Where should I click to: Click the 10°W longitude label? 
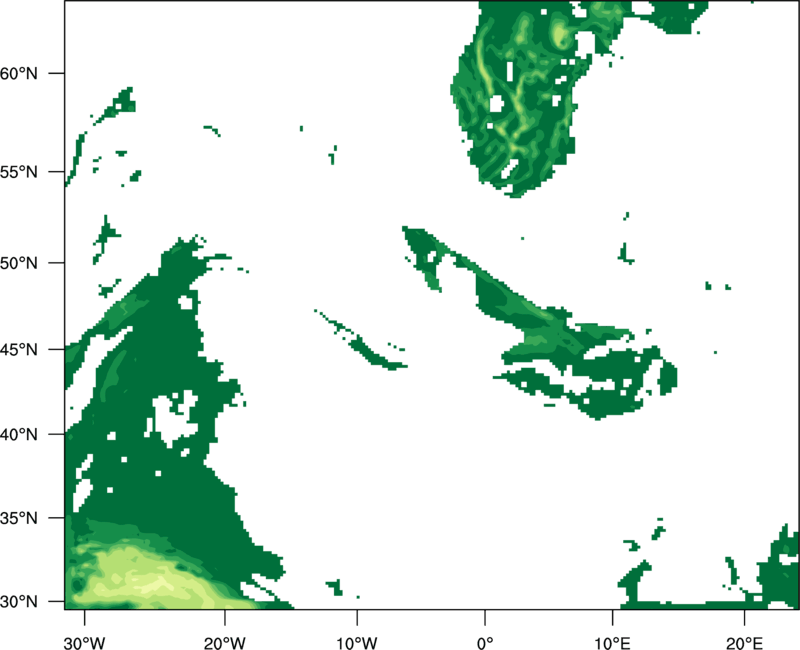click(x=357, y=643)
